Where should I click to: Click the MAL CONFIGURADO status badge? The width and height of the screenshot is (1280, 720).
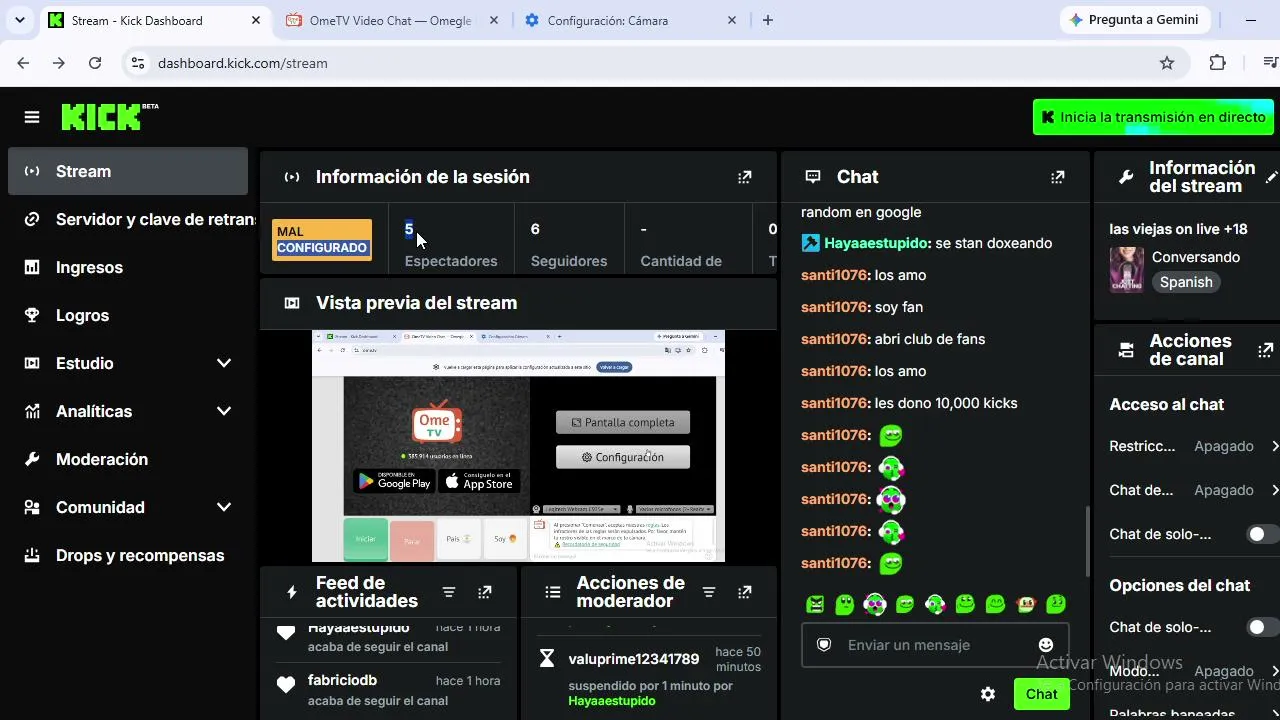[x=322, y=240]
